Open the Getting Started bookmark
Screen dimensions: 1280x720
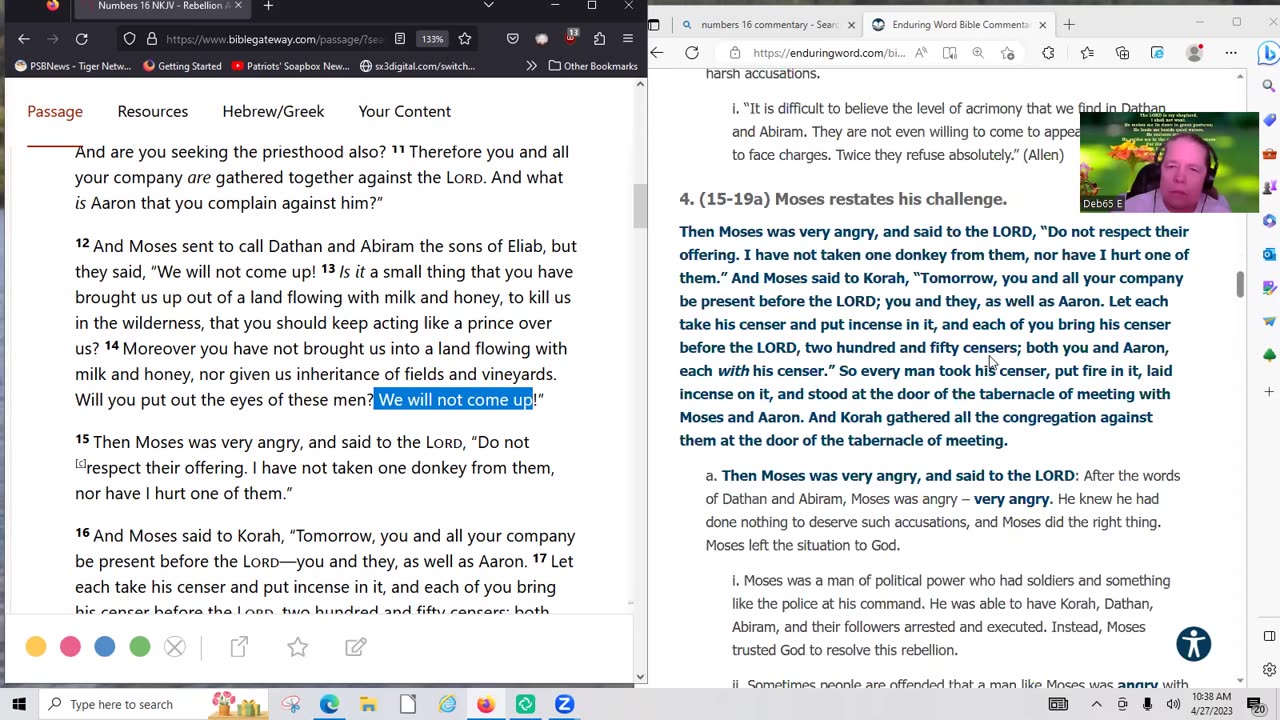coord(182,66)
